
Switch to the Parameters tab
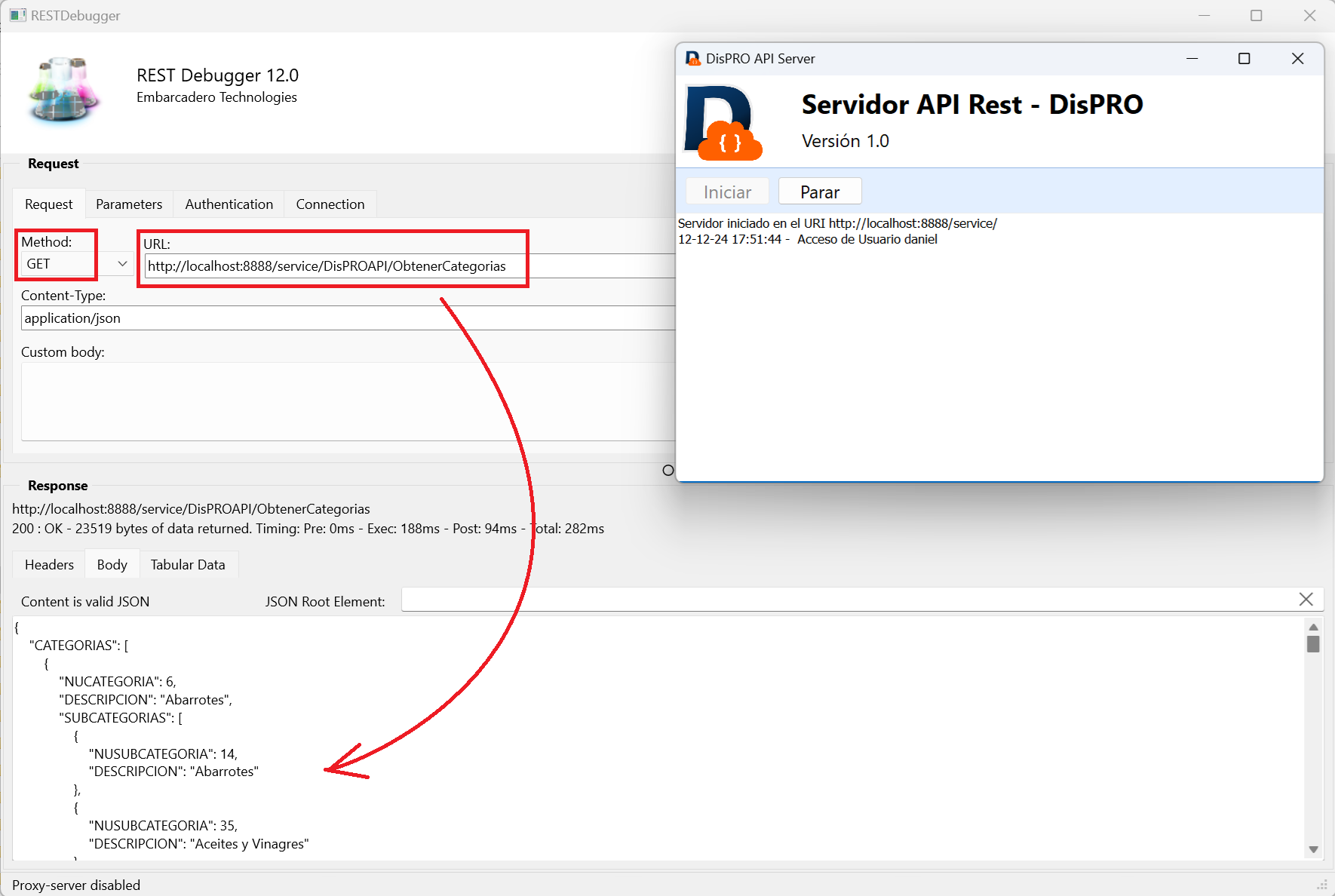[x=129, y=204]
